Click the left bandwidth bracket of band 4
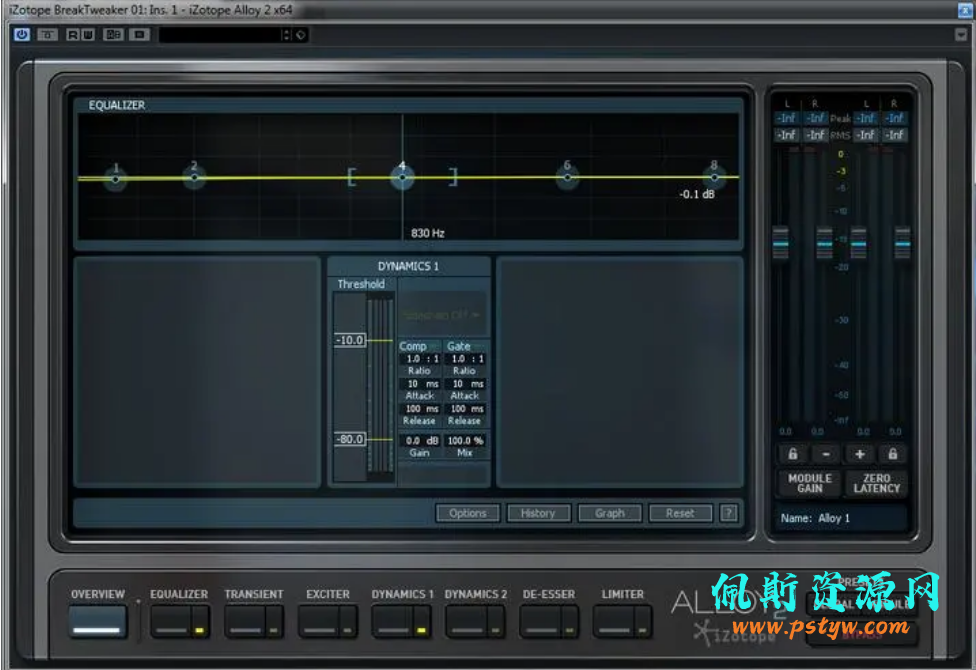Screen dimensions: 976x670 coord(352,177)
